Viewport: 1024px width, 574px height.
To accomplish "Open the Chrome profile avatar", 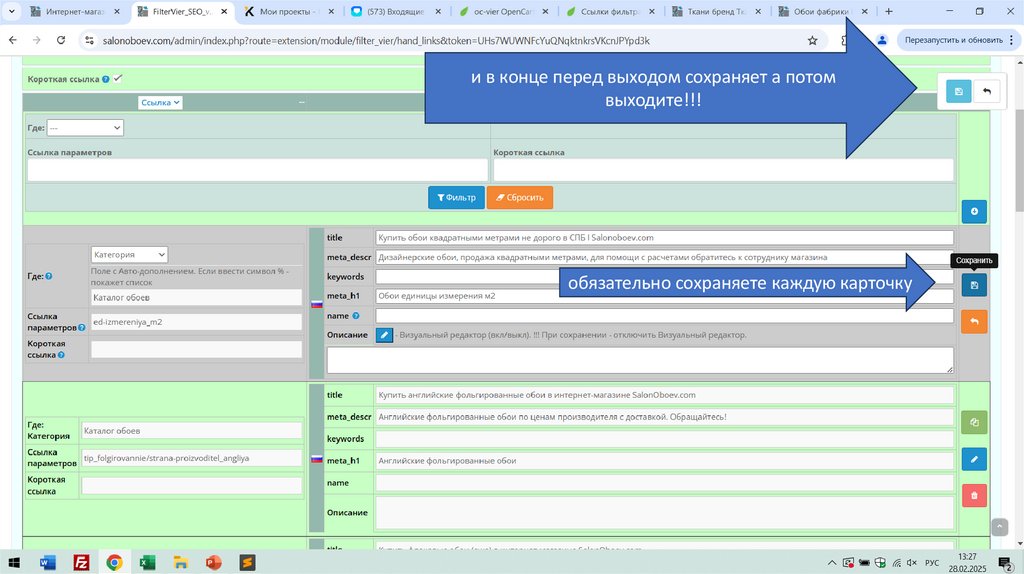I will (x=882, y=40).
